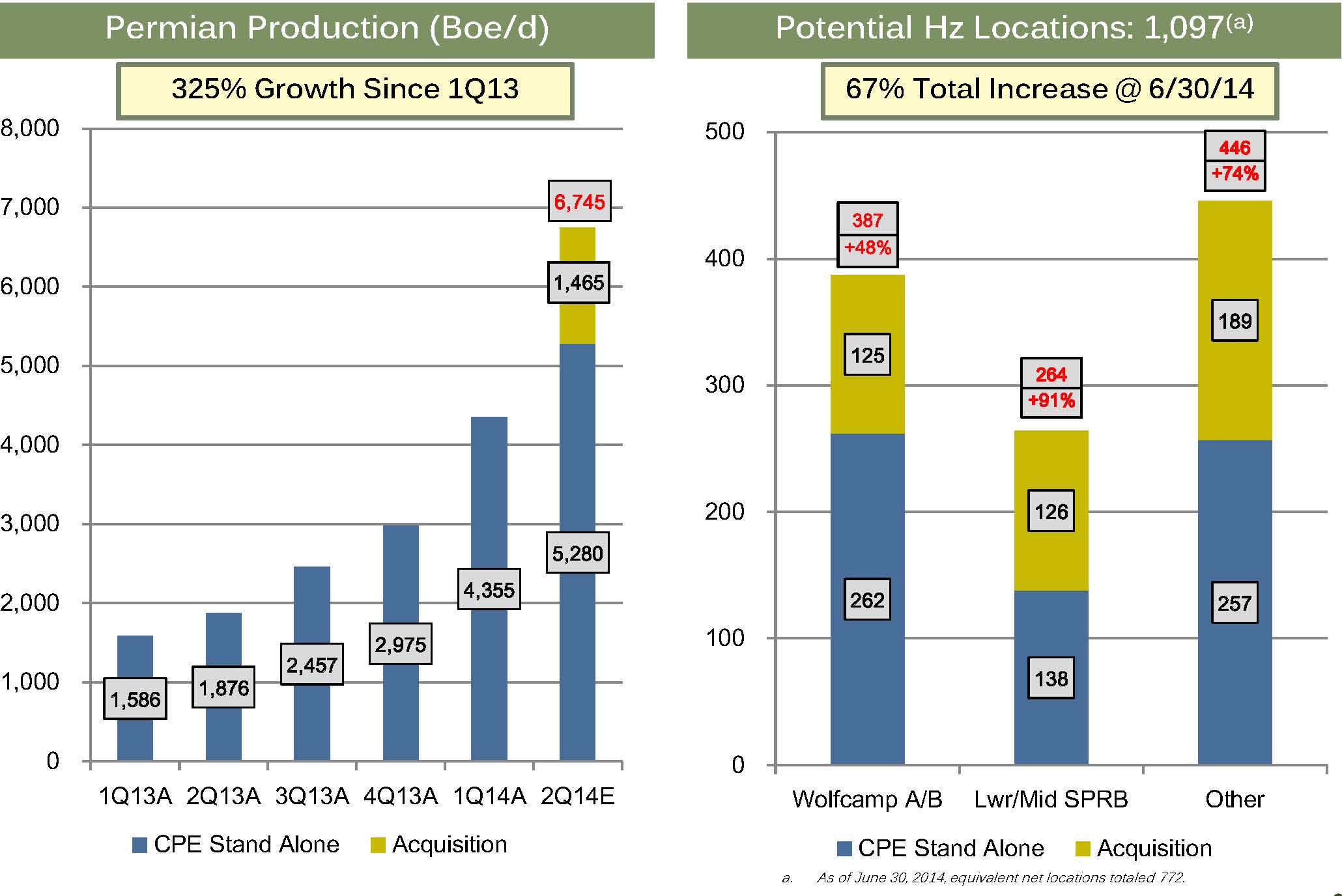Select the Permian Production (Boe/d) header
This screenshot has width=1342, height=896.
327,29
